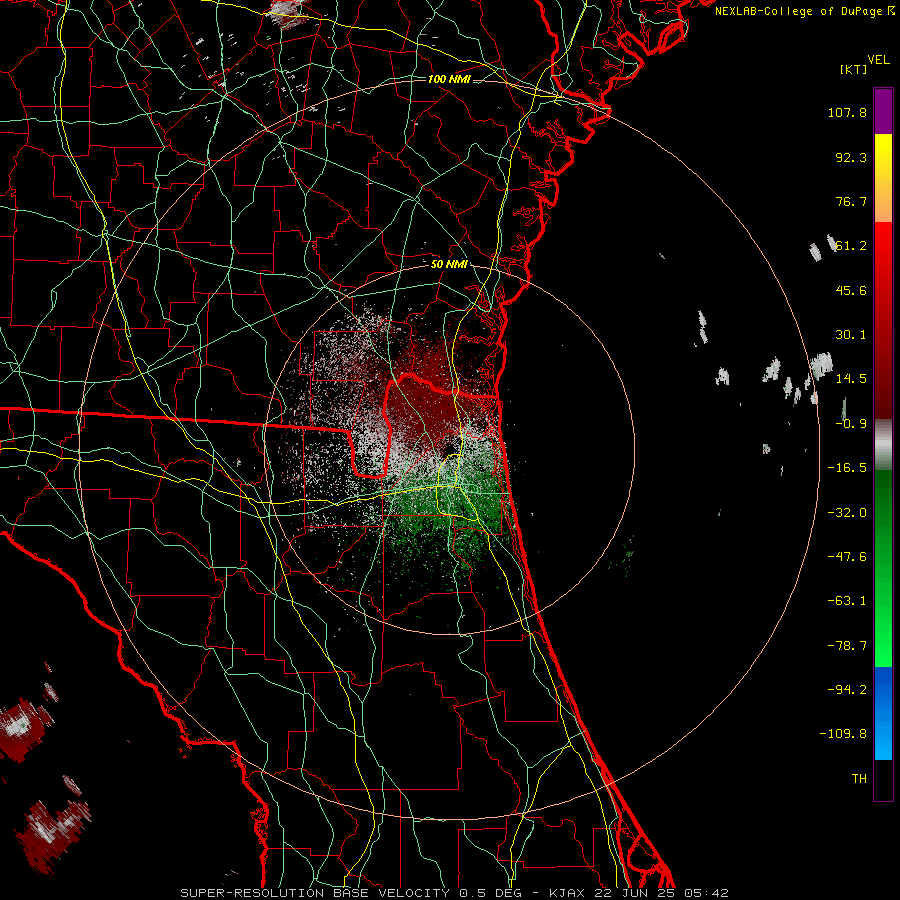The height and width of the screenshot is (900, 900).
Task: Select the 76.7 velocity scale value
Action: (x=851, y=201)
